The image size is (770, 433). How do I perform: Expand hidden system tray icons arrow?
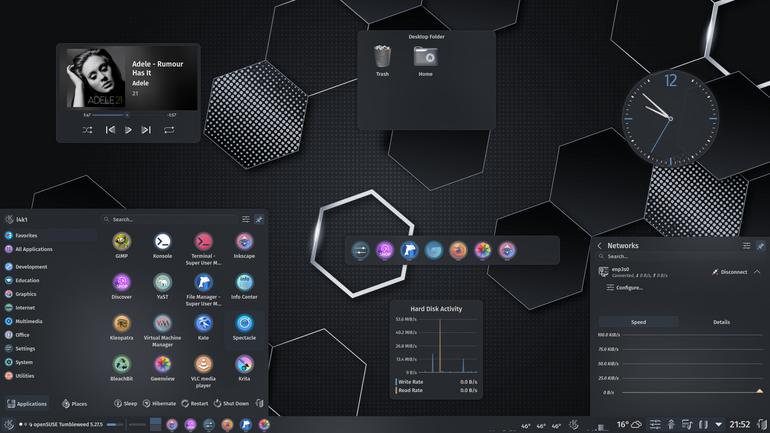click(x=718, y=425)
